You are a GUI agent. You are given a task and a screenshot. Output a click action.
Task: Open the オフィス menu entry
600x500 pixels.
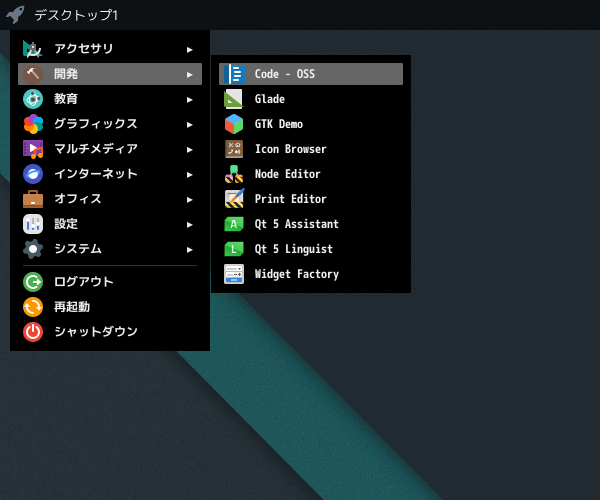pyautogui.click(x=110, y=199)
